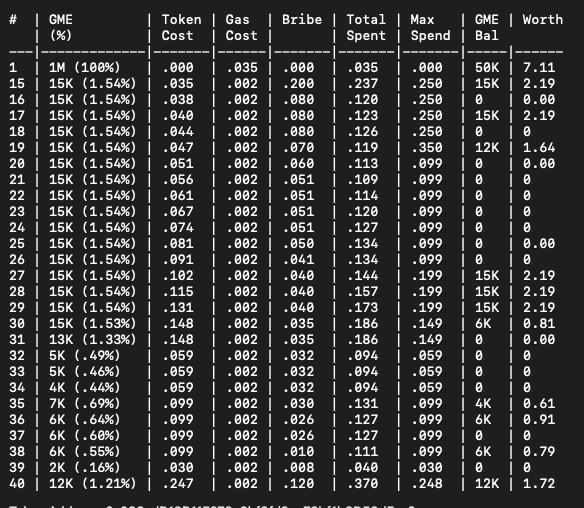The width and height of the screenshot is (584, 508).
Task: Select Token Cost '.074' in row 24
Action: [178, 228]
